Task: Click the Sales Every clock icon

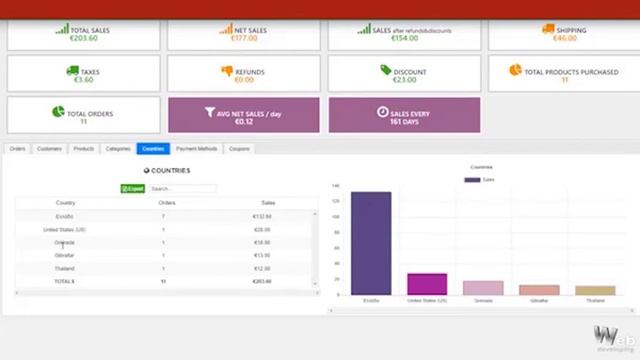Action: (x=382, y=111)
